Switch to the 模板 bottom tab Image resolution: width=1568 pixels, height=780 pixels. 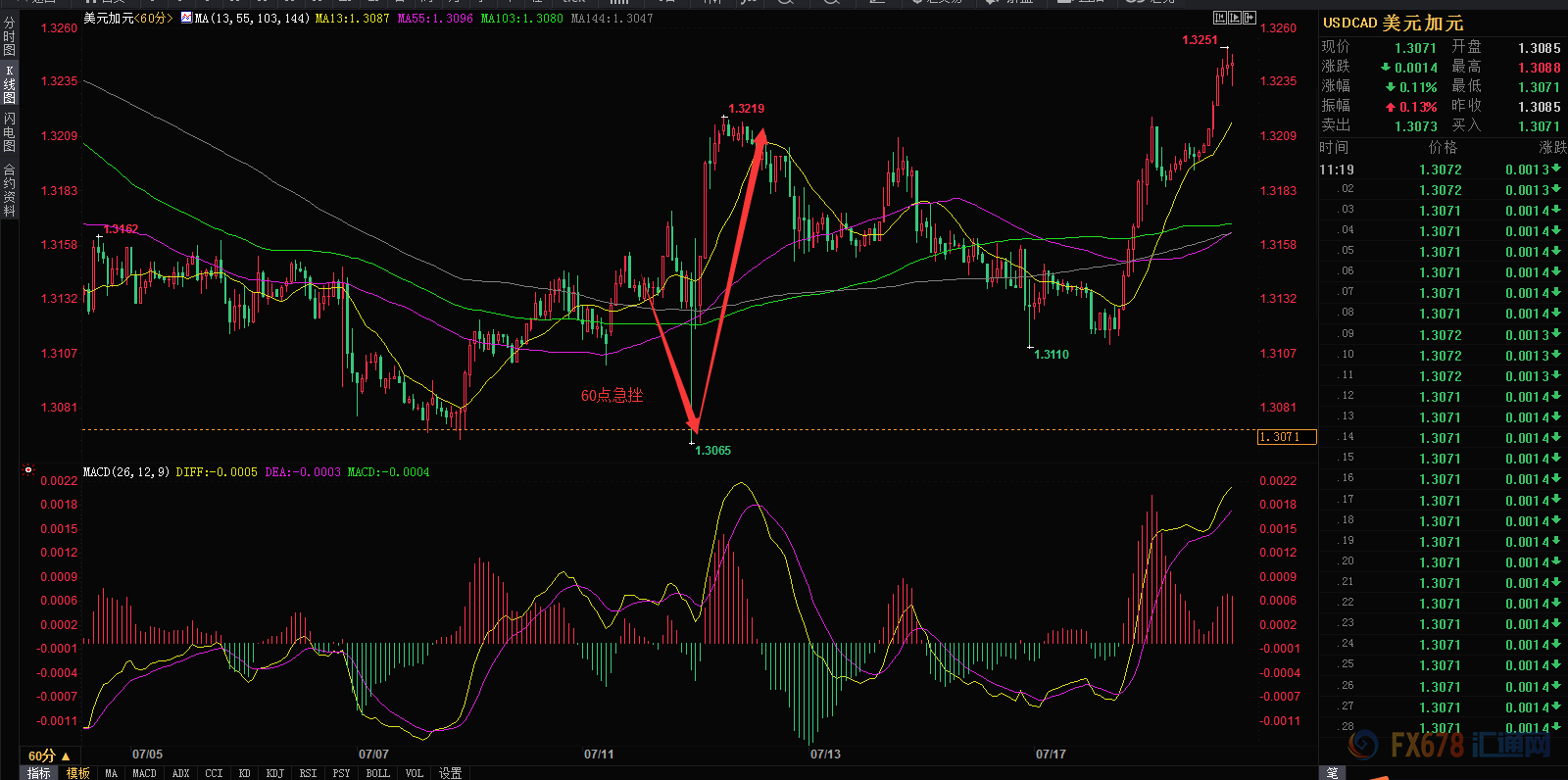(77, 773)
